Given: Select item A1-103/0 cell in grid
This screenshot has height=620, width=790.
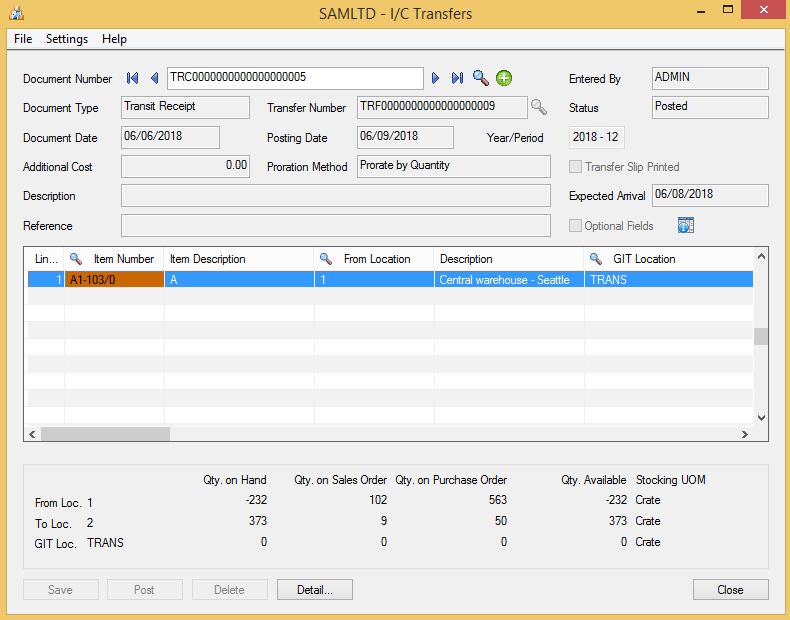Looking at the screenshot, I should 114,280.
